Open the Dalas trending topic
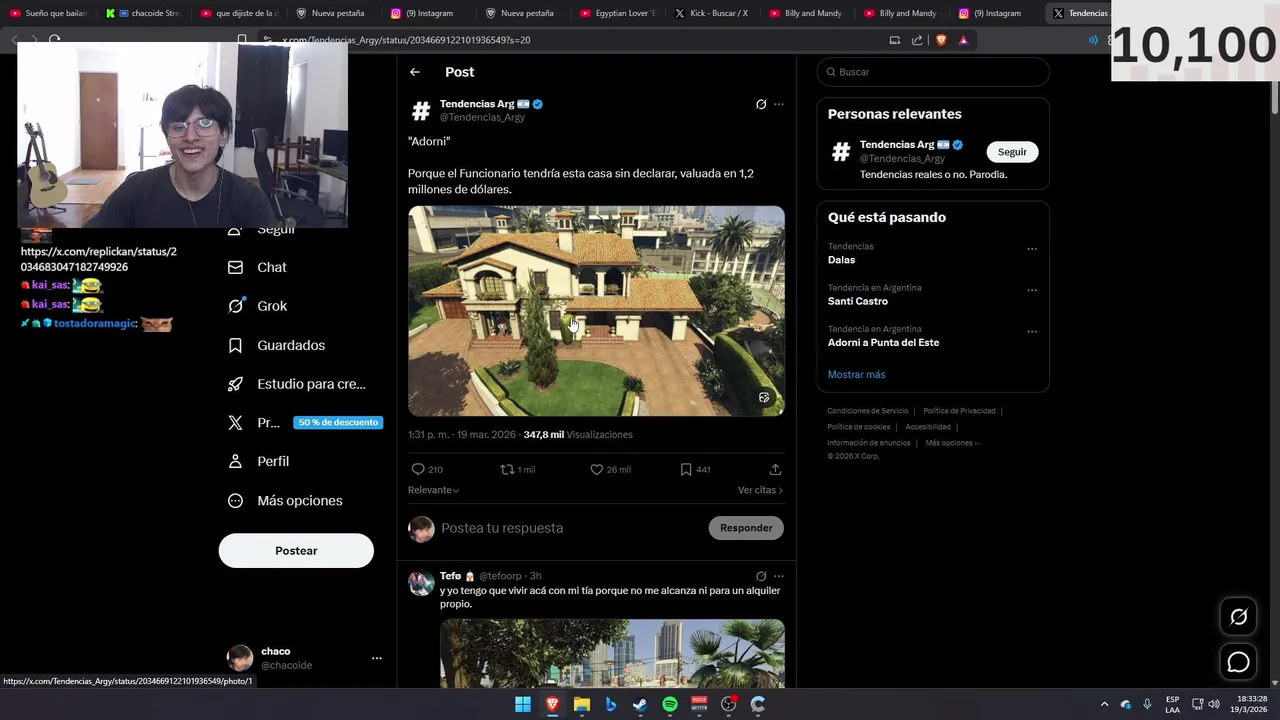This screenshot has height=720, width=1280. [841, 260]
